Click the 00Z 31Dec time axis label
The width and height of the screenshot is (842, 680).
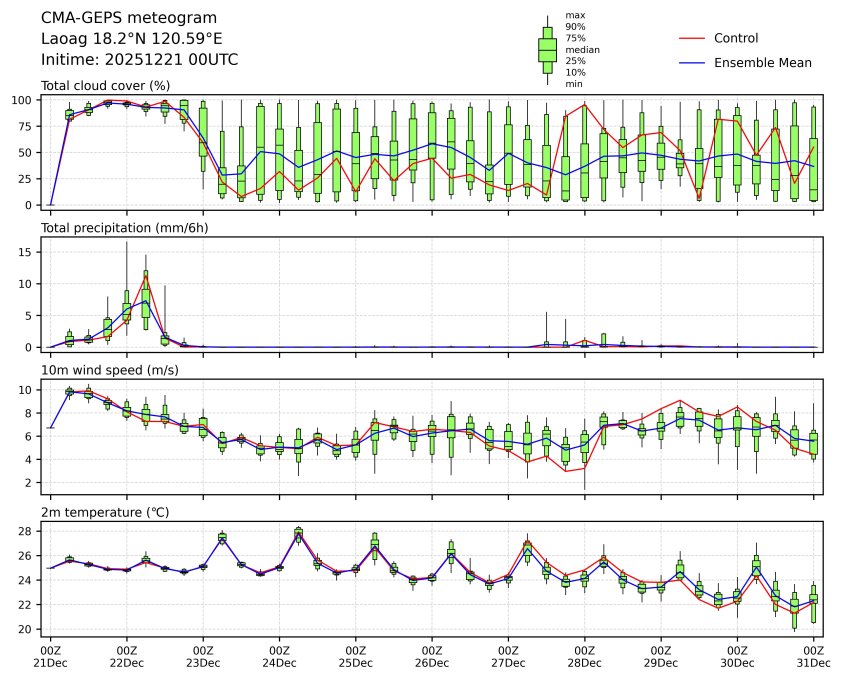[813, 655]
